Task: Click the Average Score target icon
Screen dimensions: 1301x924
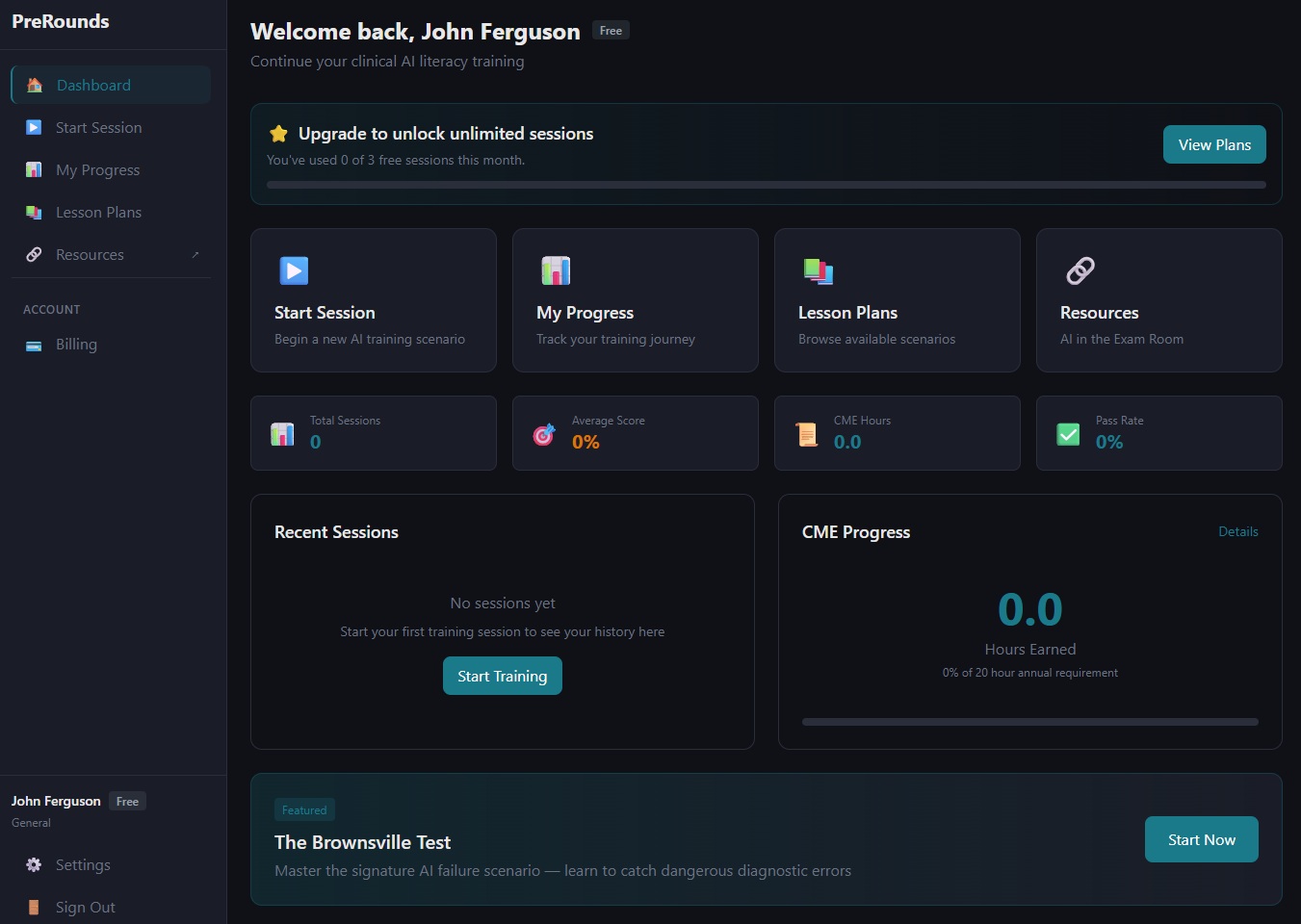Action: click(543, 433)
